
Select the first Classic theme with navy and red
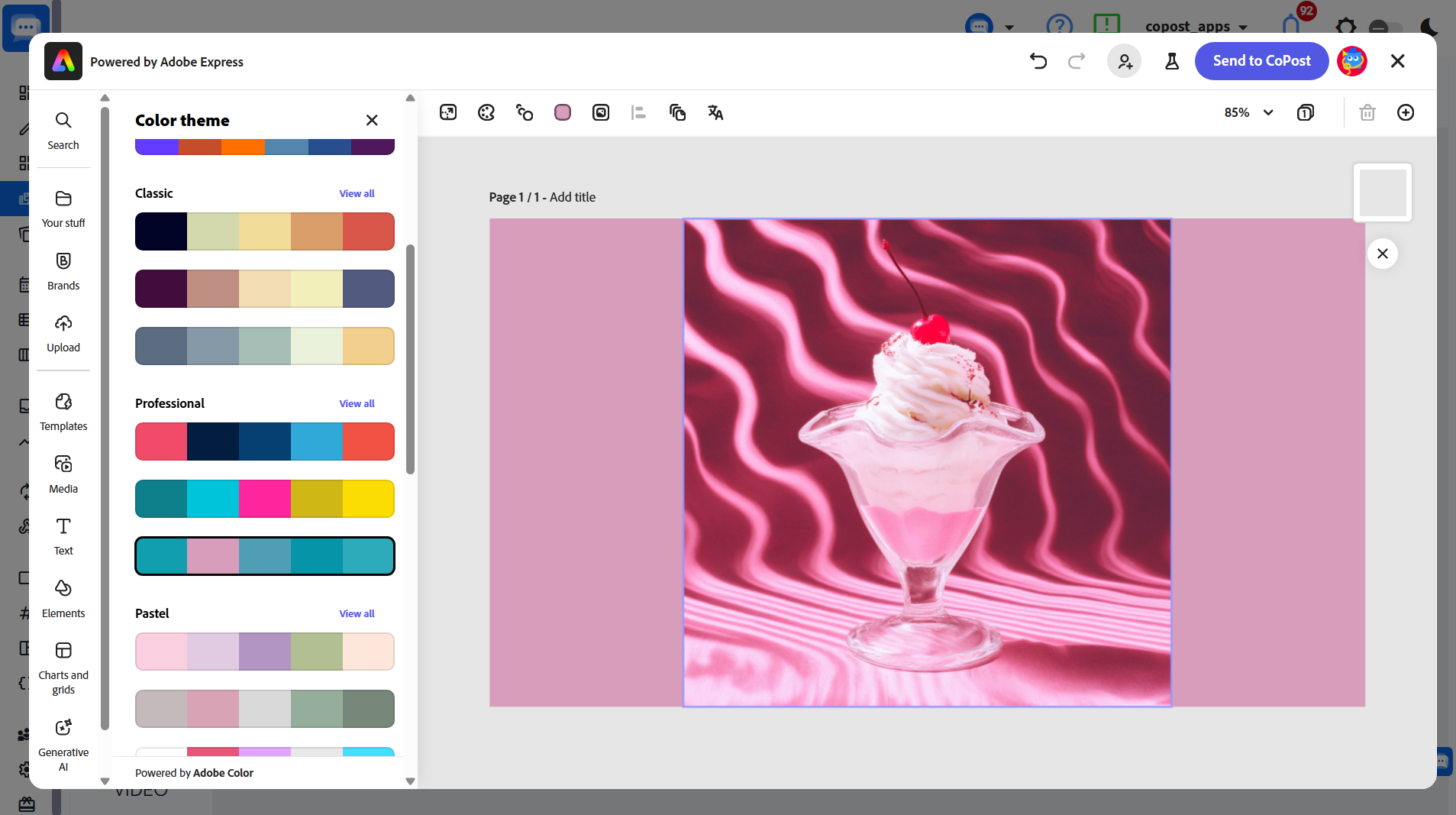click(265, 231)
